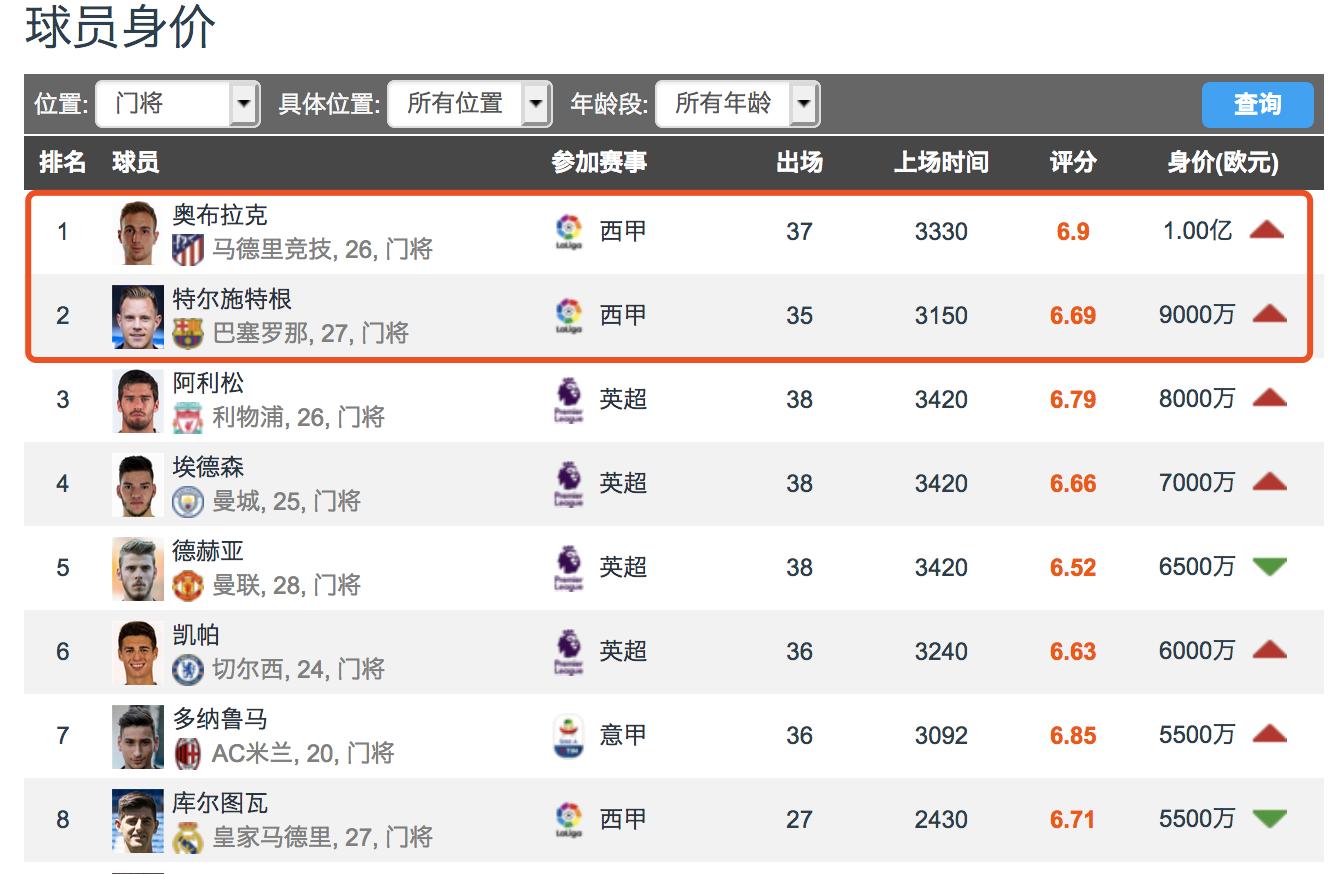Click the Serie A icon beside 多纳鲁马

click(x=567, y=735)
